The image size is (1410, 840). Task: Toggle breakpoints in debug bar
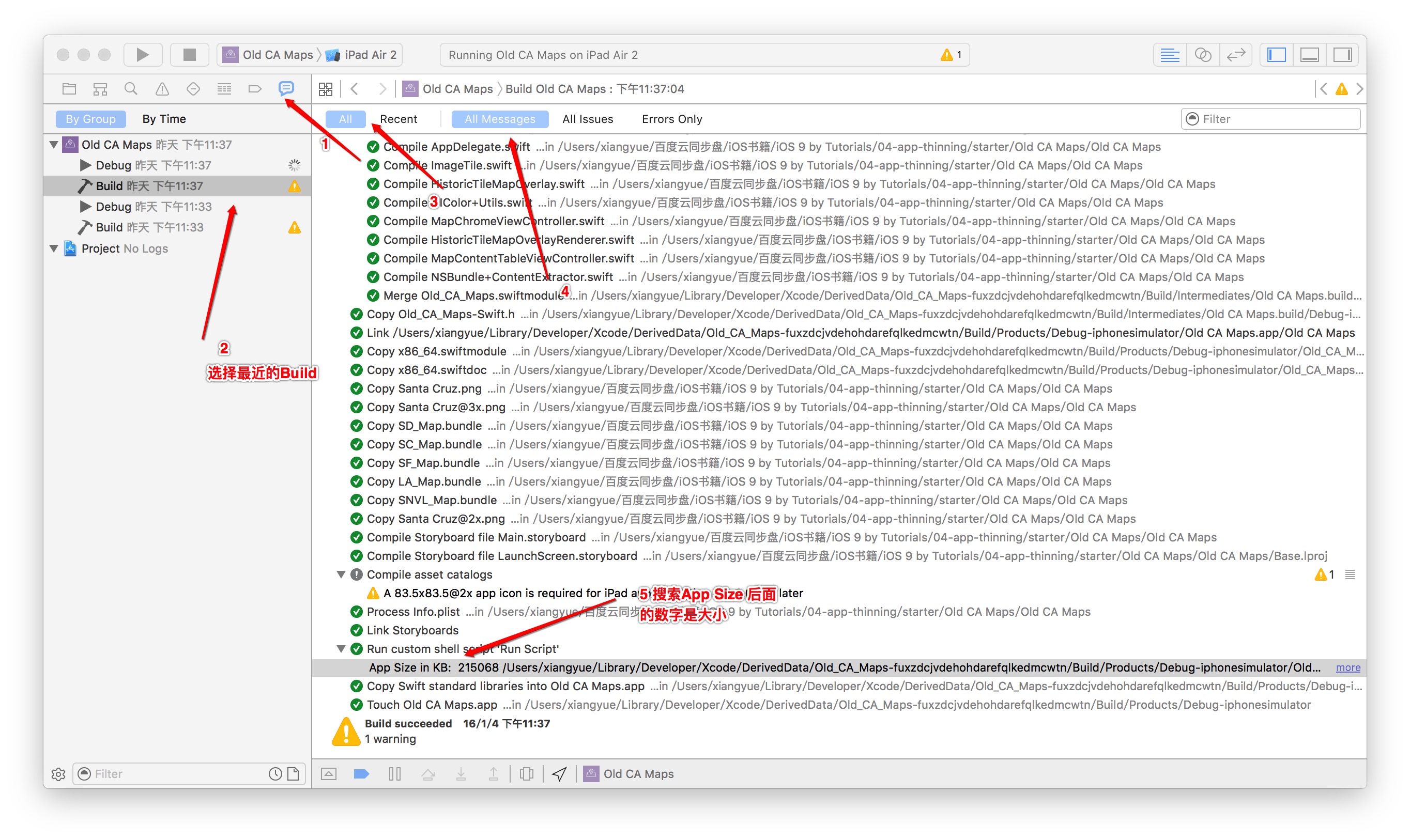(361, 773)
